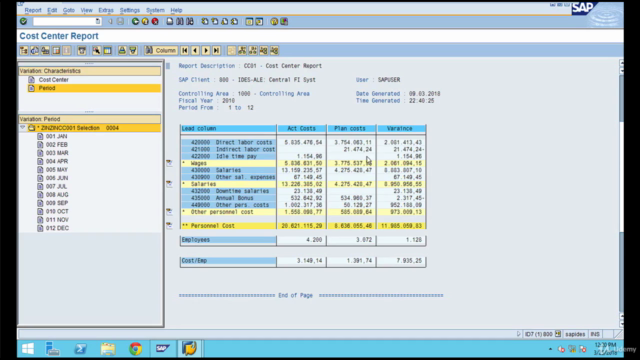This screenshot has height=360, width=640.
Task: Click the Column search button
Action: coord(161,50)
